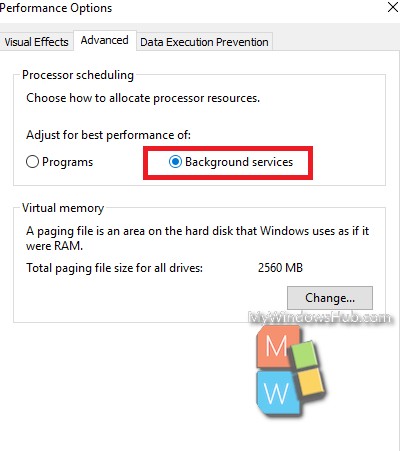Click the Processor scheduling group heading
Screen dimensions: 400x451
coord(78,75)
